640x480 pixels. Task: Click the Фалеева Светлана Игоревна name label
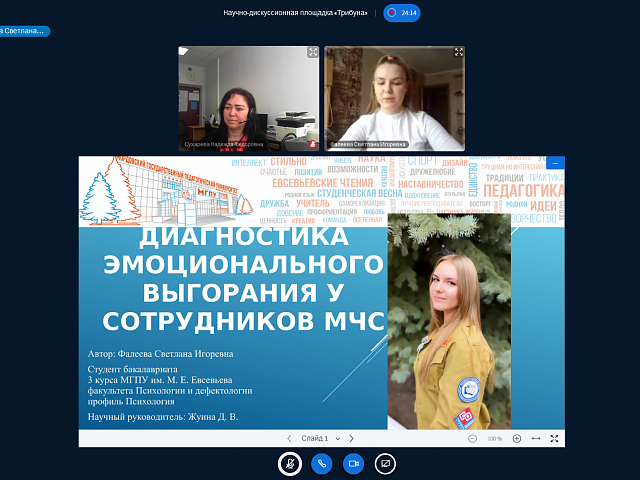coord(369,144)
